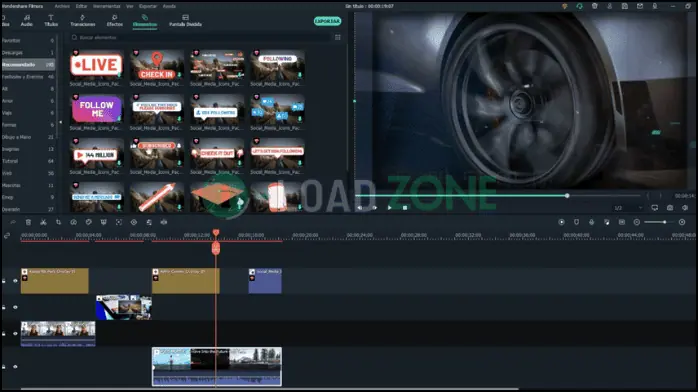Select the Descargas category

point(28,53)
